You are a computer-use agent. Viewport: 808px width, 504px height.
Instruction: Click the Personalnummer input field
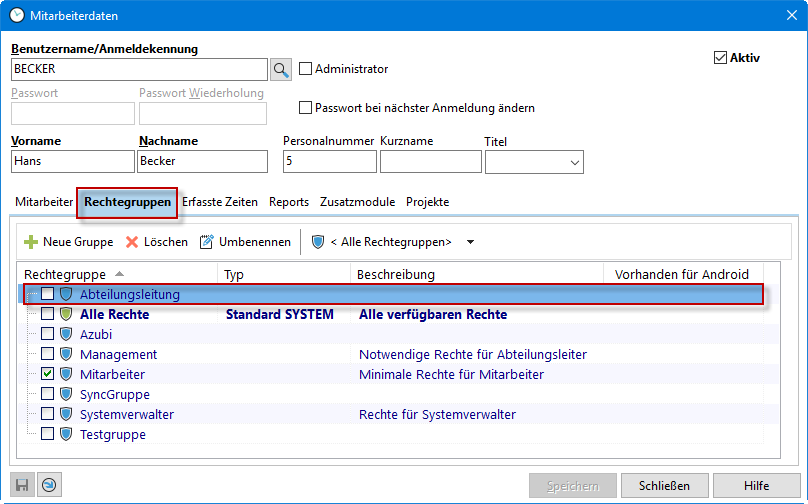coord(330,162)
